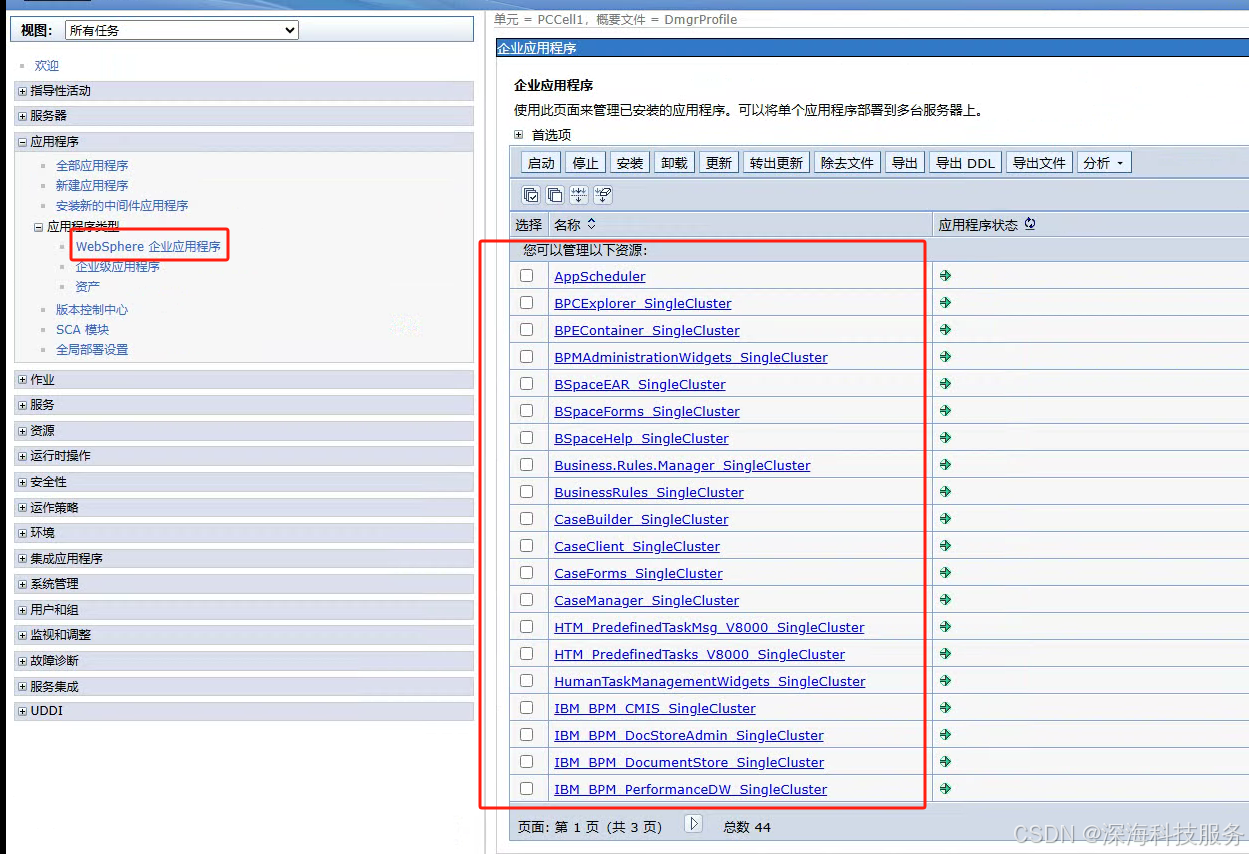The width and height of the screenshot is (1249, 854).
Task: Click the 卸载 button
Action: click(674, 163)
